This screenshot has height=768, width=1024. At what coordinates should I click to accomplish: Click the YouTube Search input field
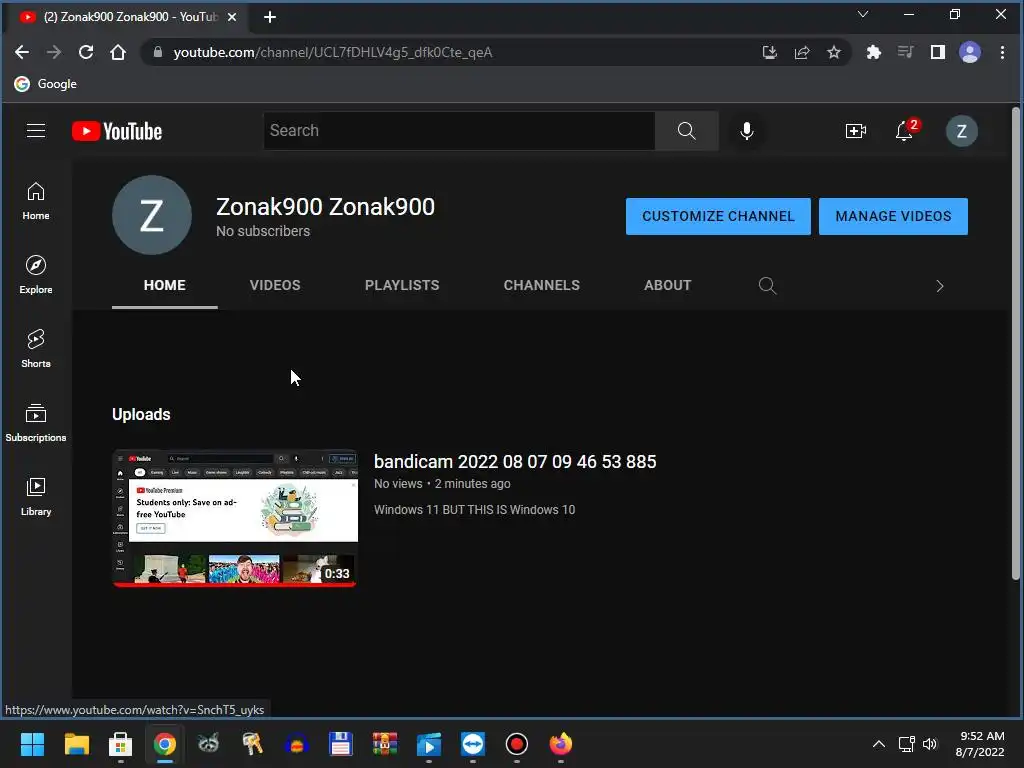(x=459, y=131)
